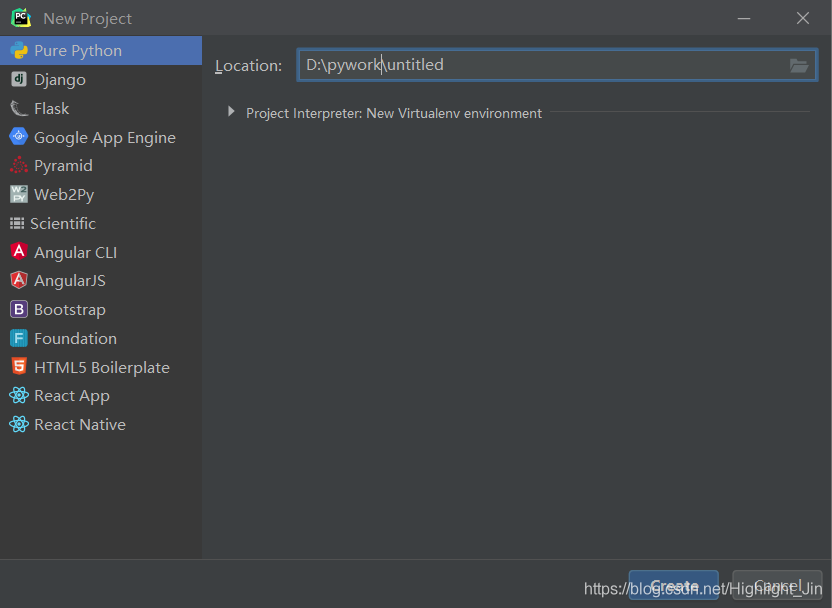Click the Google App Engine icon
Image resolution: width=832 pixels, height=608 pixels.
(19, 137)
